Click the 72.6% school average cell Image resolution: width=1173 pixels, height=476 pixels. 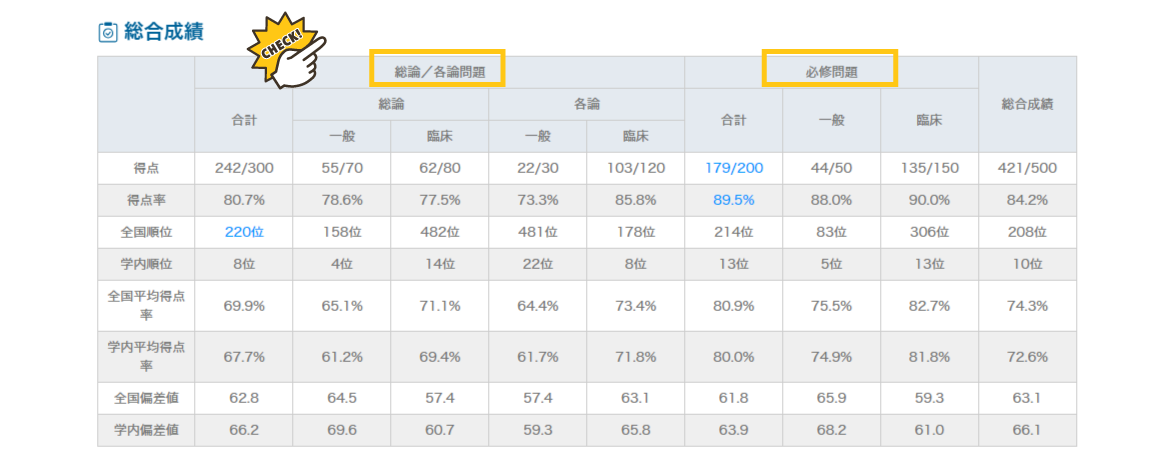tap(1027, 357)
